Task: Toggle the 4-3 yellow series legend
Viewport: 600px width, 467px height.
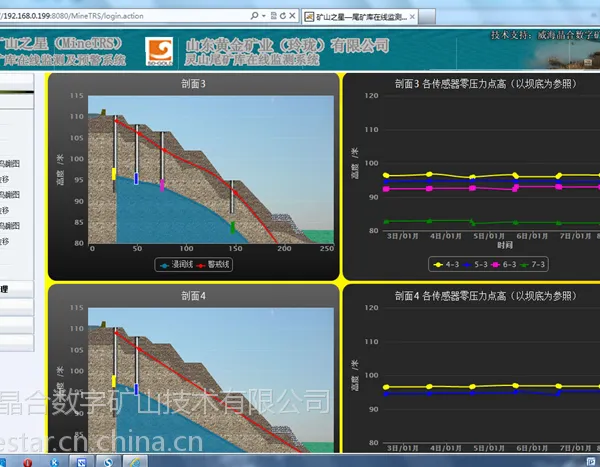Action: (446, 265)
